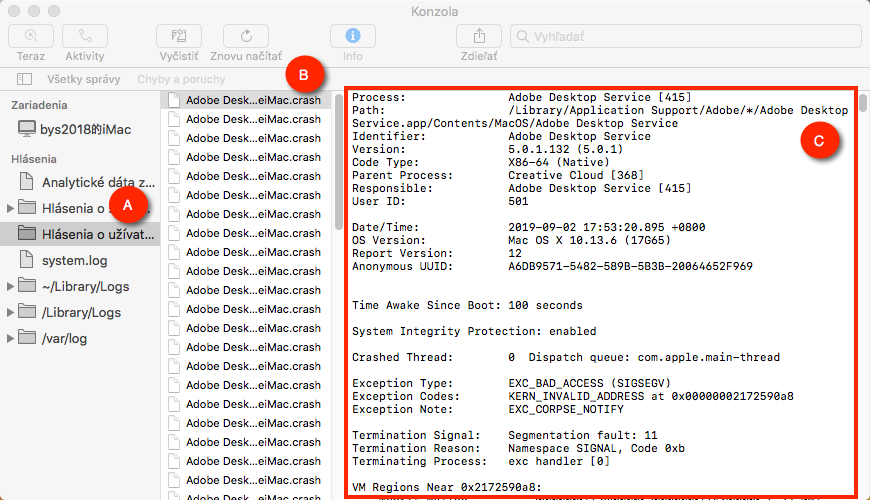Toggle sidebar visibility icon in filter bar
Image resolution: width=870 pixels, height=500 pixels.
tap(24, 79)
